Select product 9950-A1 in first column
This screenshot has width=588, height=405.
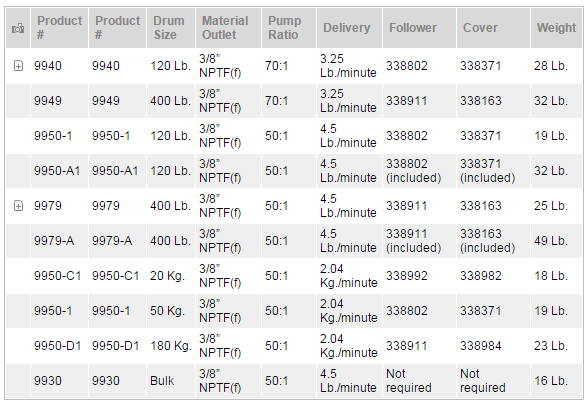[57, 171]
